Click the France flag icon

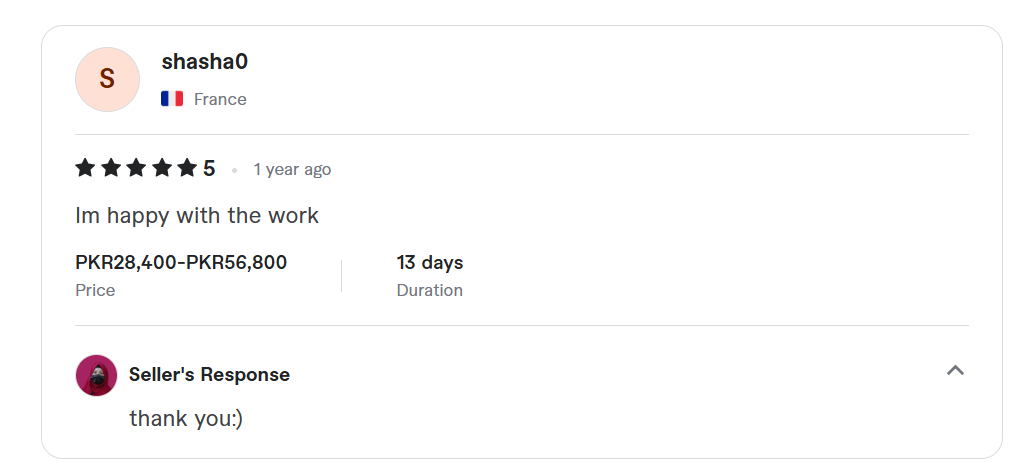point(172,99)
